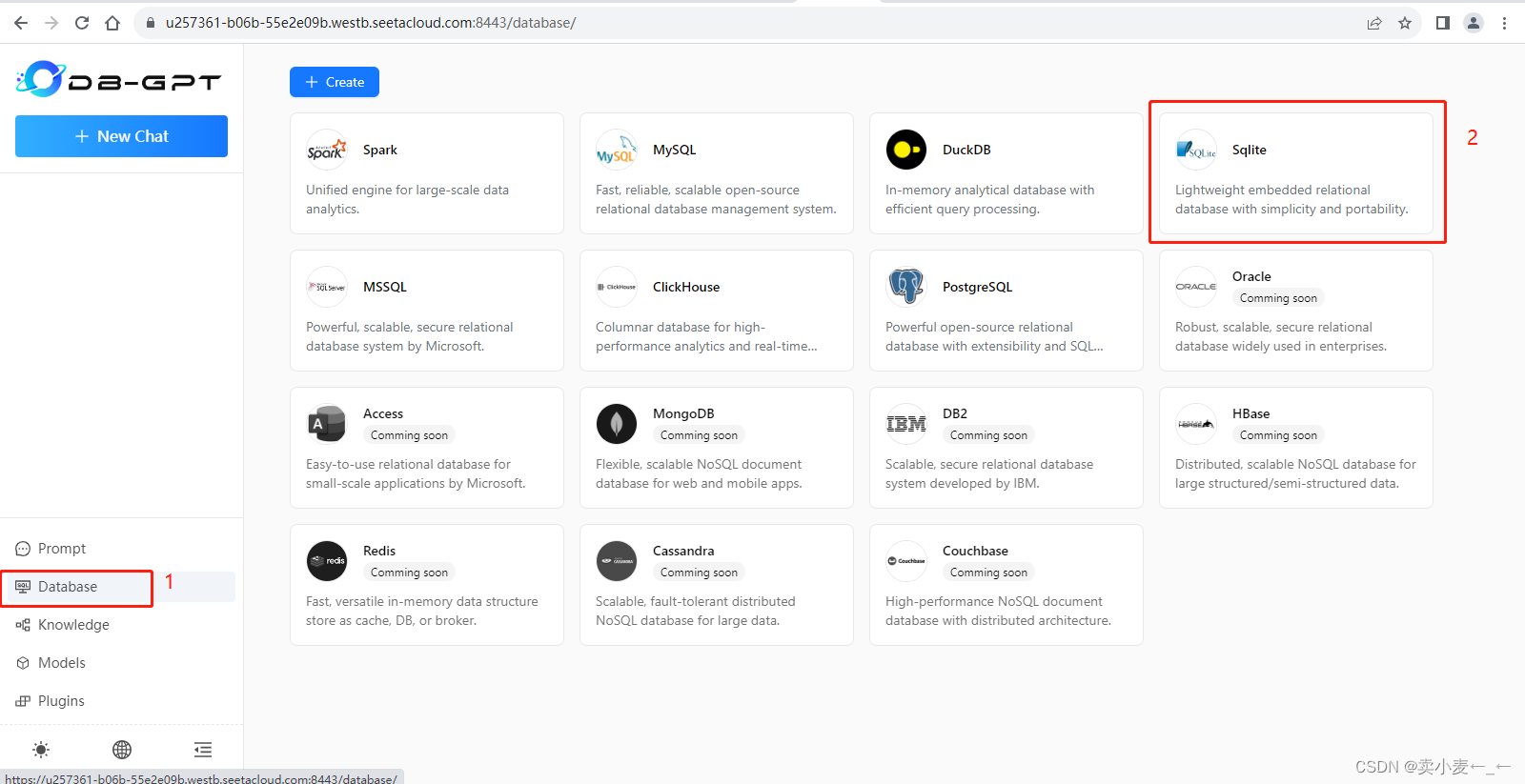This screenshot has height=784, width=1525.
Task: Click the Oracle logo icon
Action: point(1196,287)
